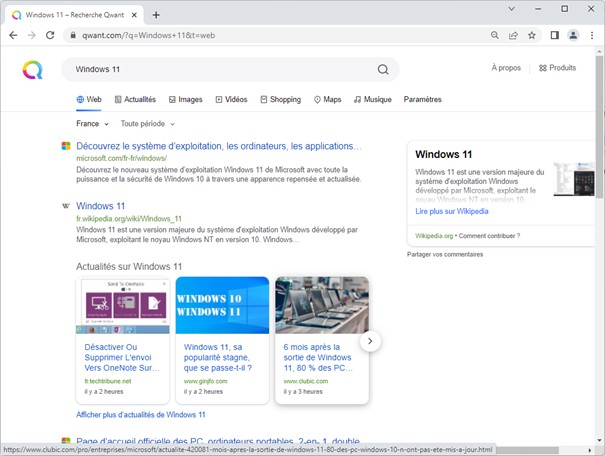
Task: Open Chrome three-dot menu
Action: 591,35
